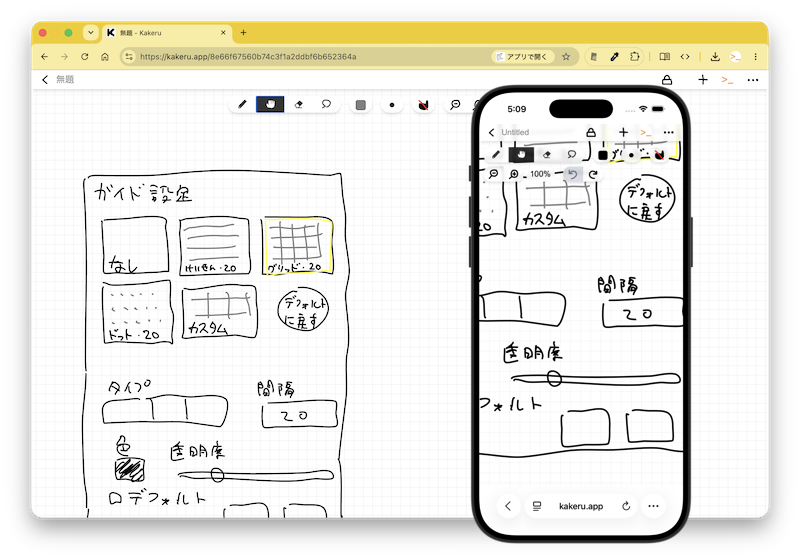
Task: Select the lasso tool in phone toolbar
Action: [572, 154]
